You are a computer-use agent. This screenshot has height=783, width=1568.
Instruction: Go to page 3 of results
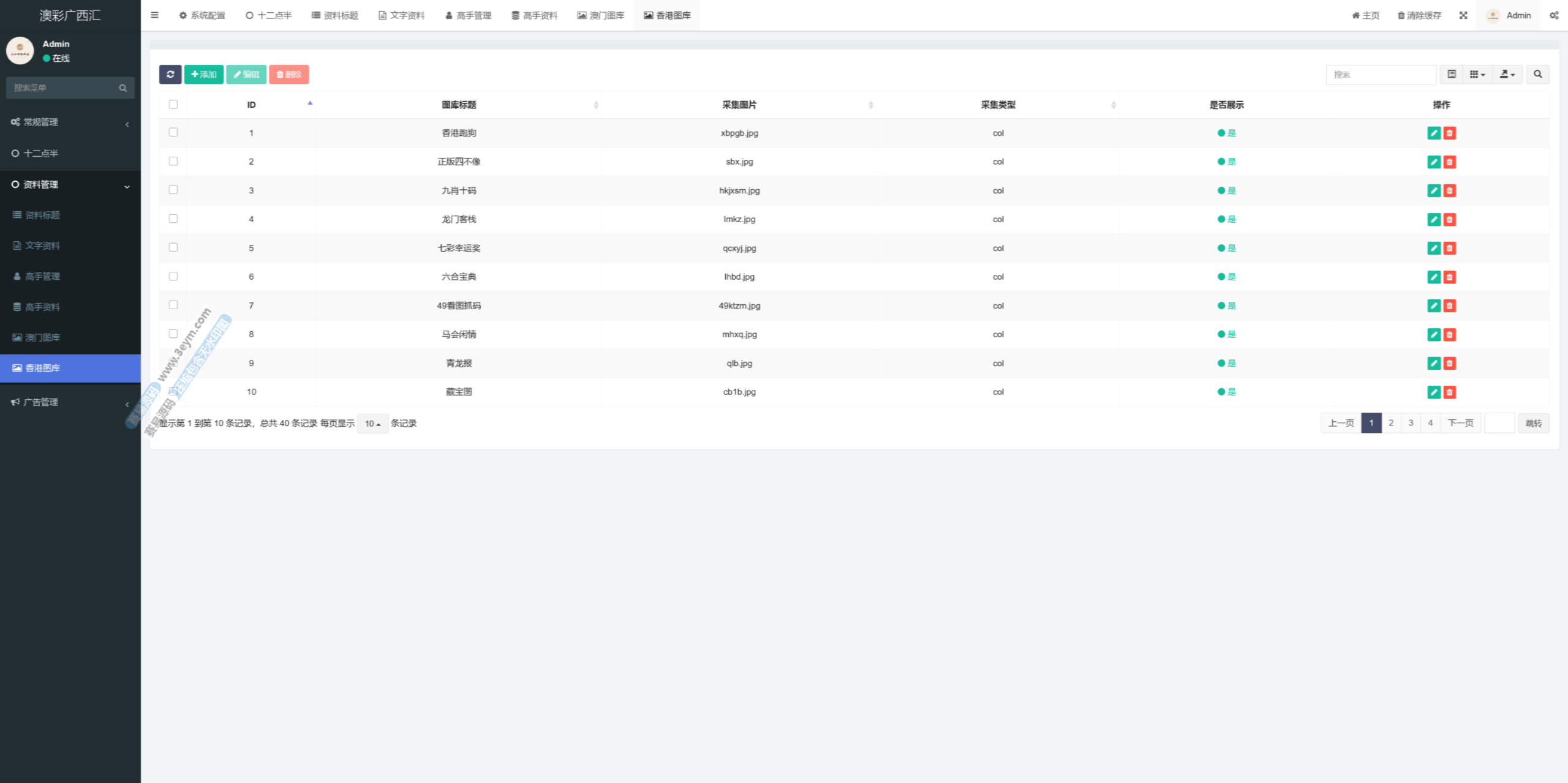(1411, 423)
